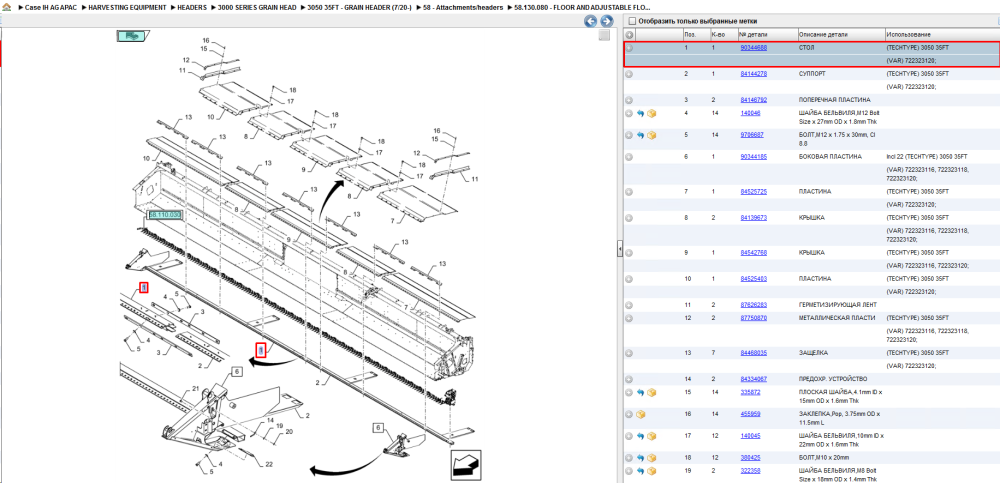Viewport: 1000px width, 483px height.
Task: Open part link for ГЕРМЕТИЗИРУЮЩАЯ ЛЕНТ
Action: click(x=753, y=305)
